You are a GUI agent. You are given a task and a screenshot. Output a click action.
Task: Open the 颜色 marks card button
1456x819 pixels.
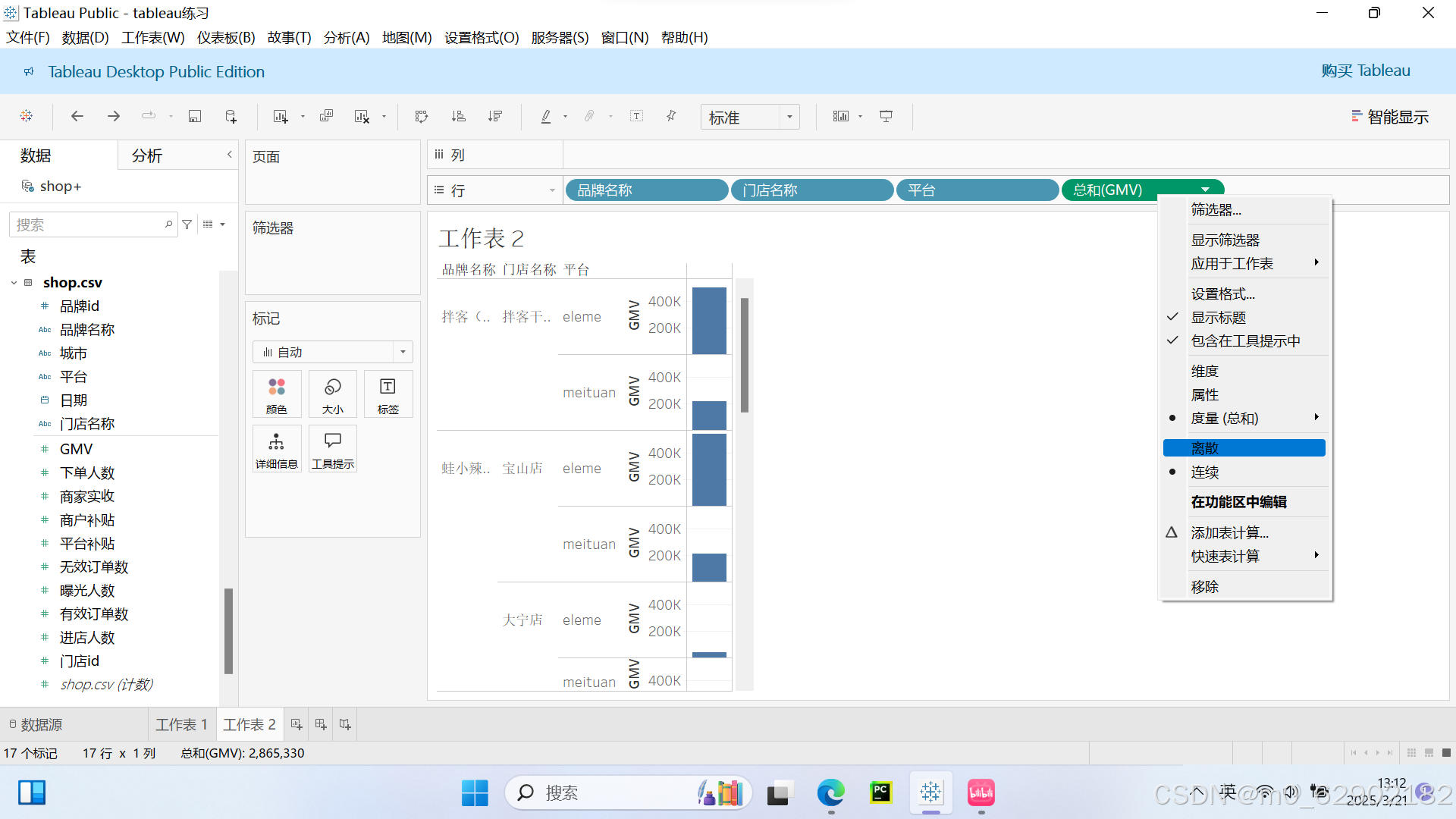click(277, 394)
